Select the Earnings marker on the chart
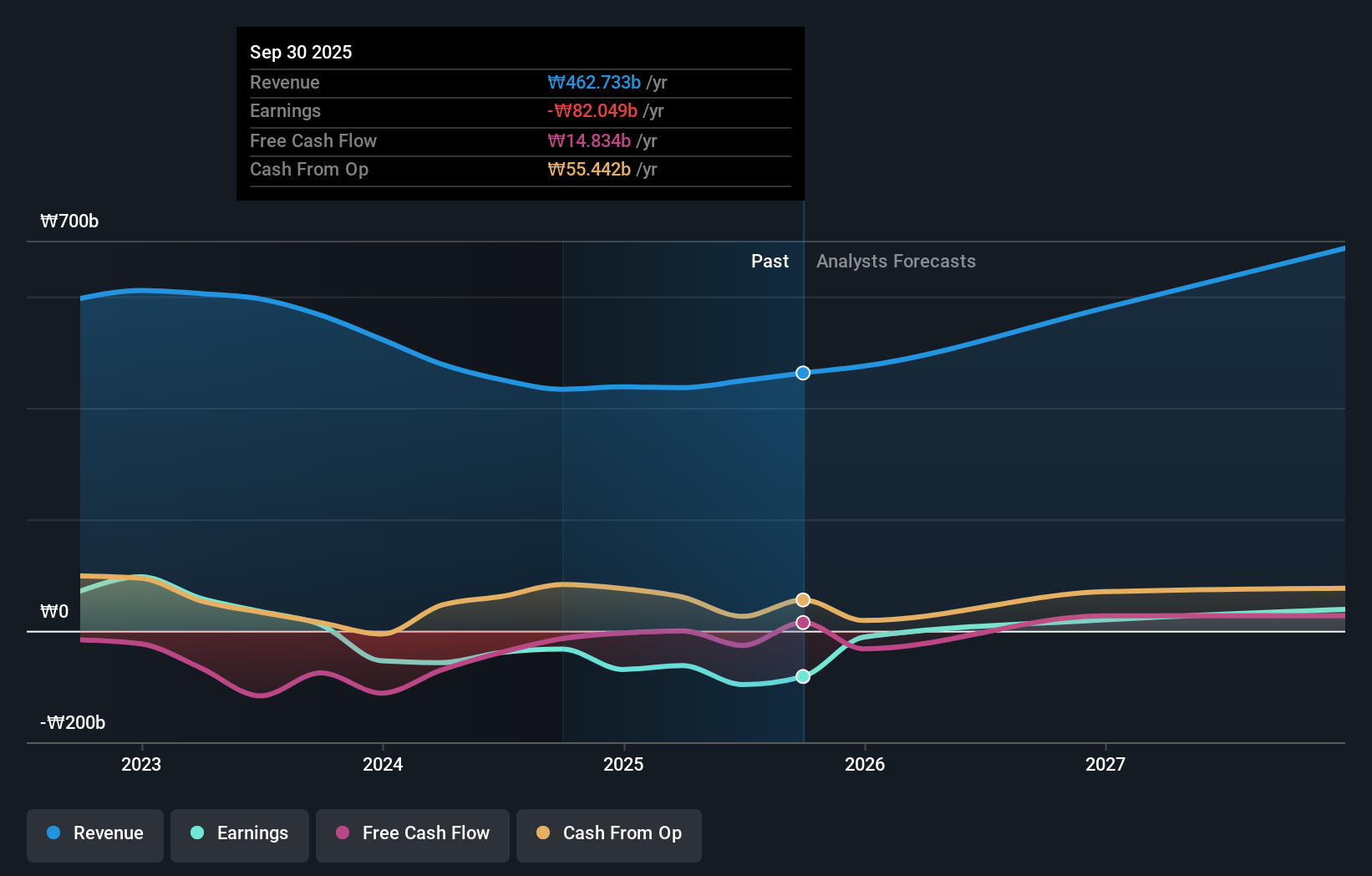Screen dimensions: 1372x876 point(802,676)
